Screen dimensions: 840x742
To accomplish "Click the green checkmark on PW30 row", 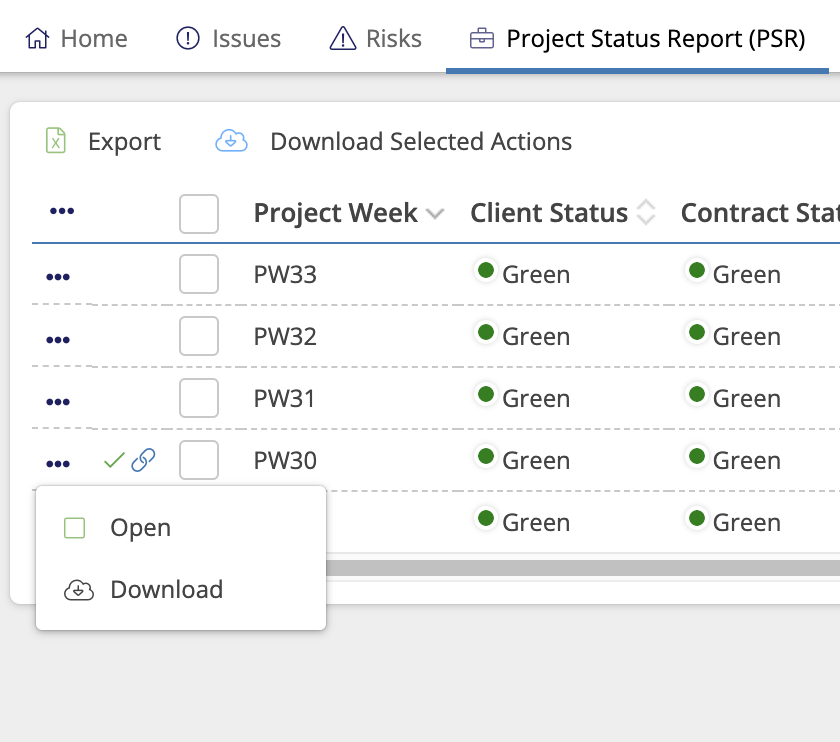I will click(x=114, y=460).
